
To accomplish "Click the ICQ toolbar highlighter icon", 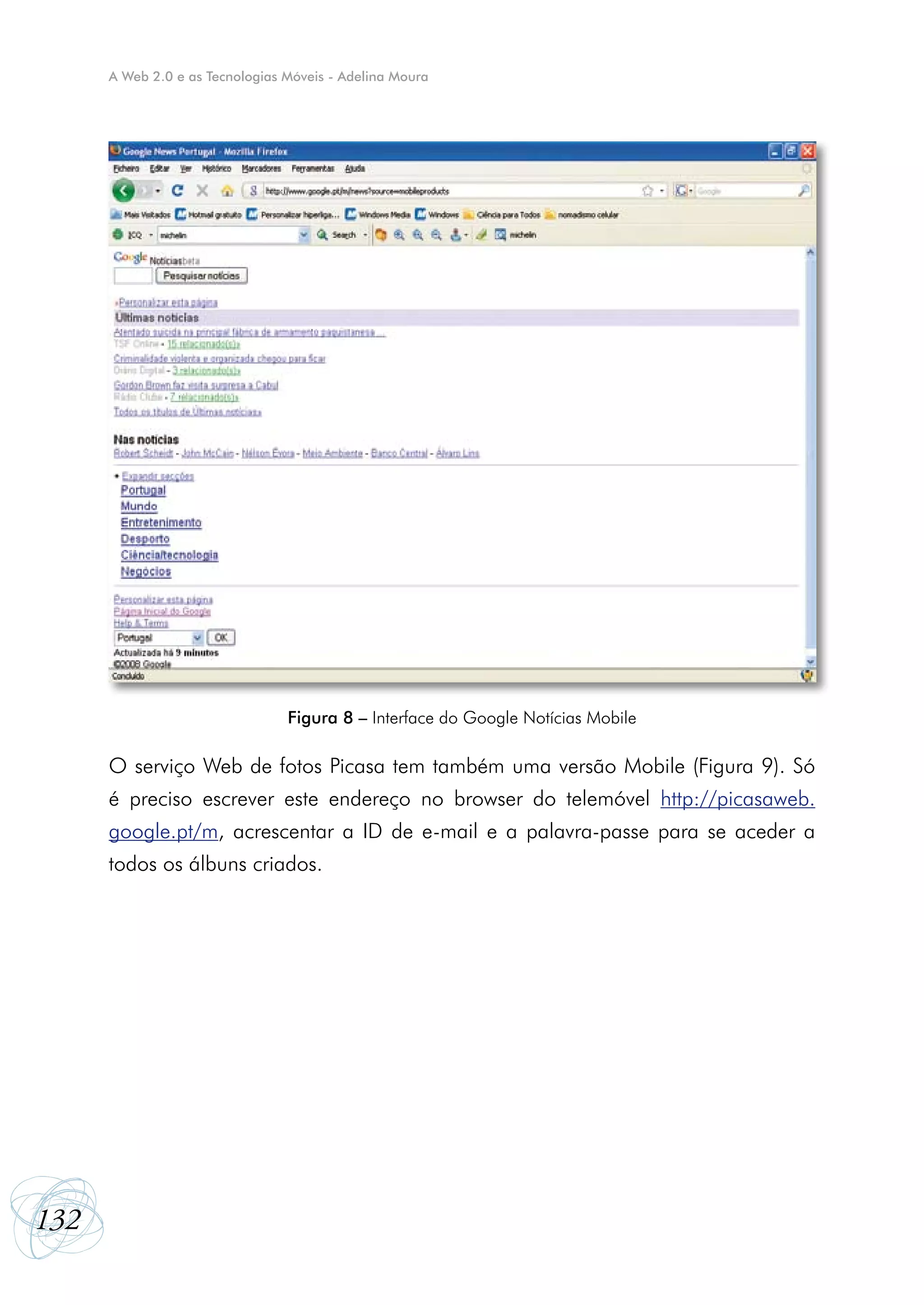I will [482, 235].
